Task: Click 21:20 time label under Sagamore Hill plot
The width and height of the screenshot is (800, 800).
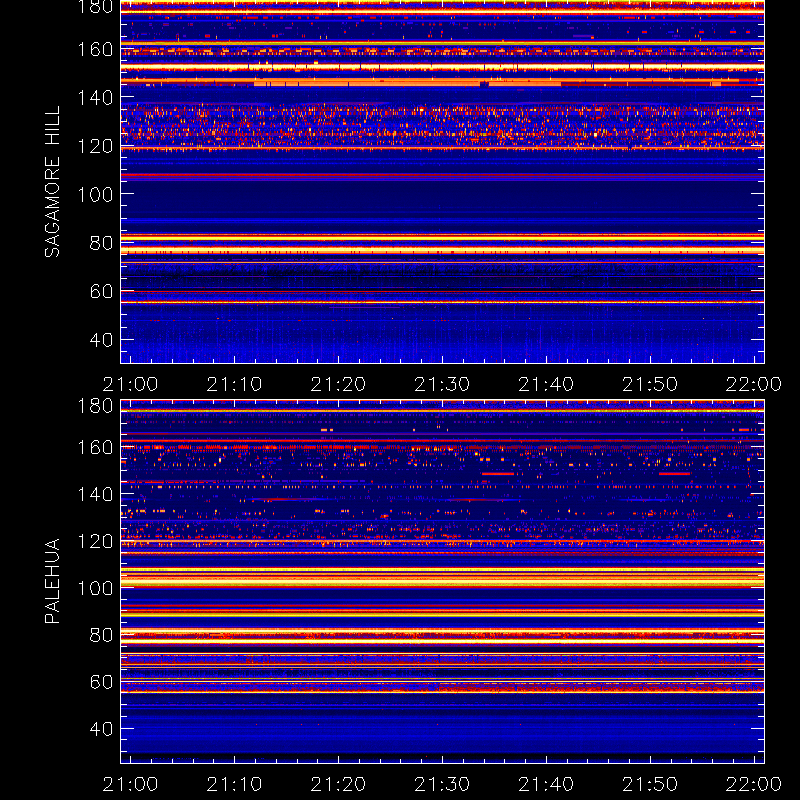Action: tap(338, 384)
